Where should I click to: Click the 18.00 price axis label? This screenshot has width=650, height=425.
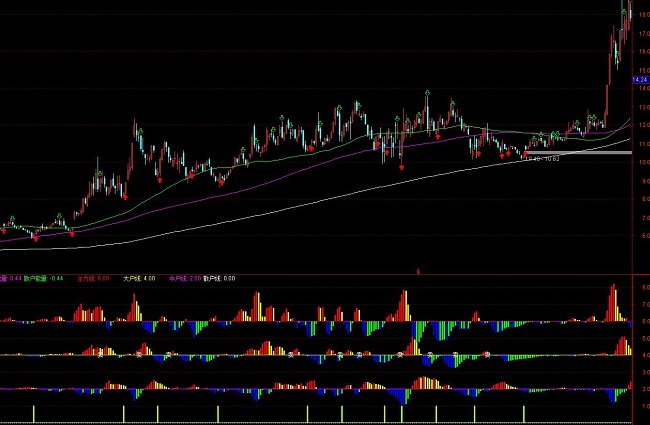coord(640,14)
